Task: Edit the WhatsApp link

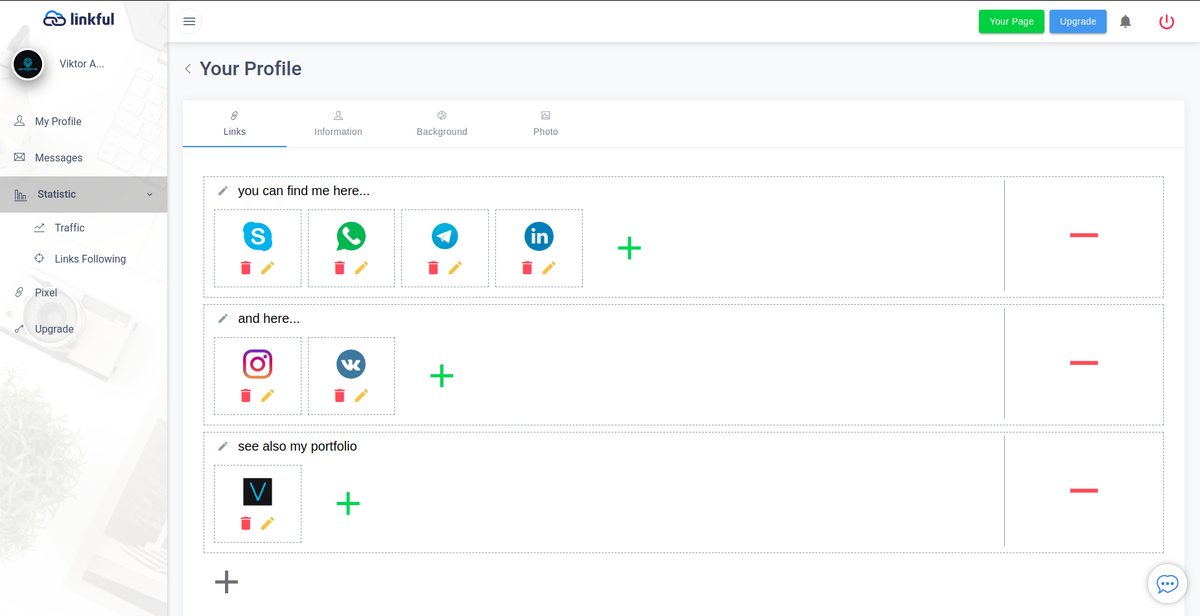Action: pos(362,268)
